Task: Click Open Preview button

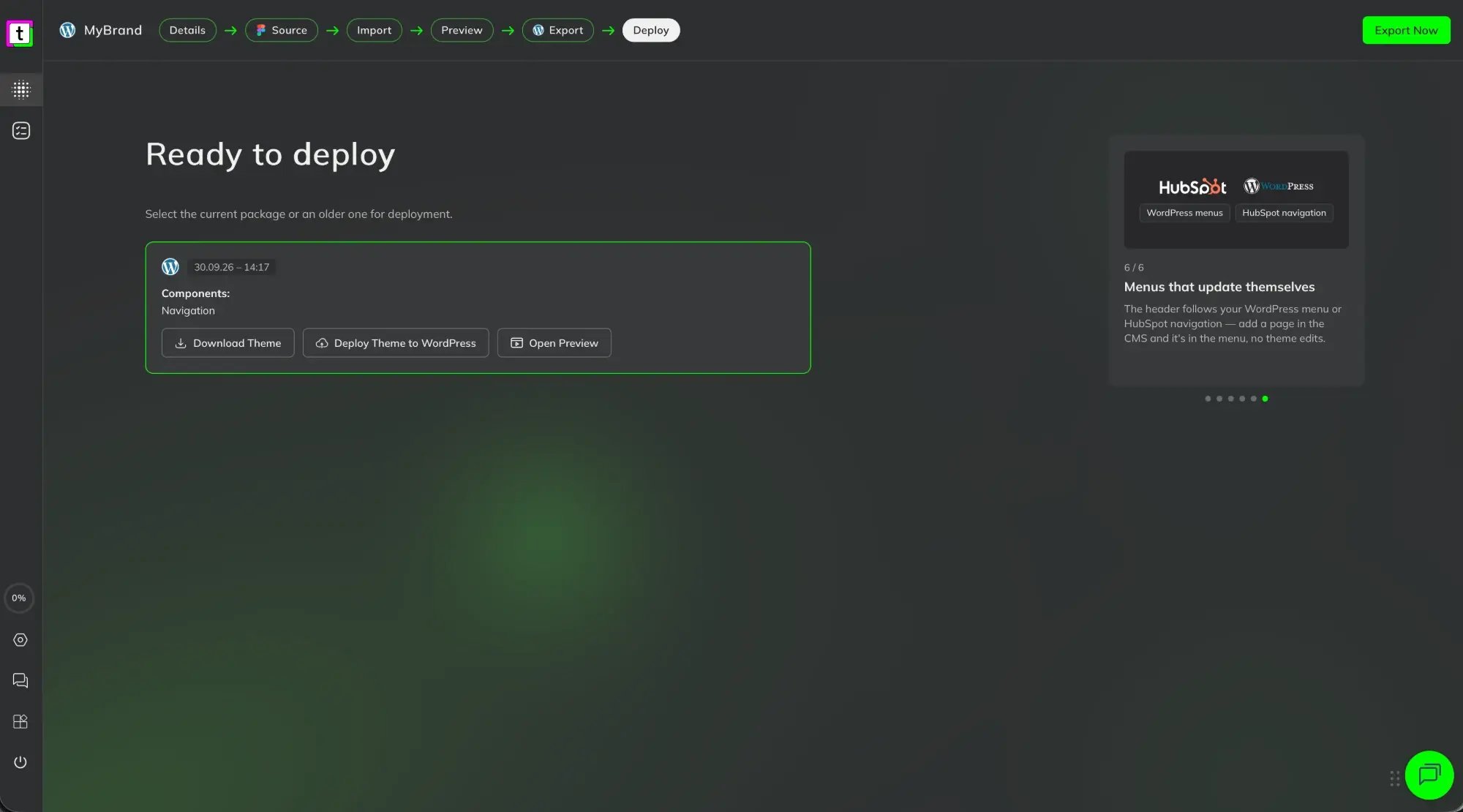Action: [x=554, y=343]
